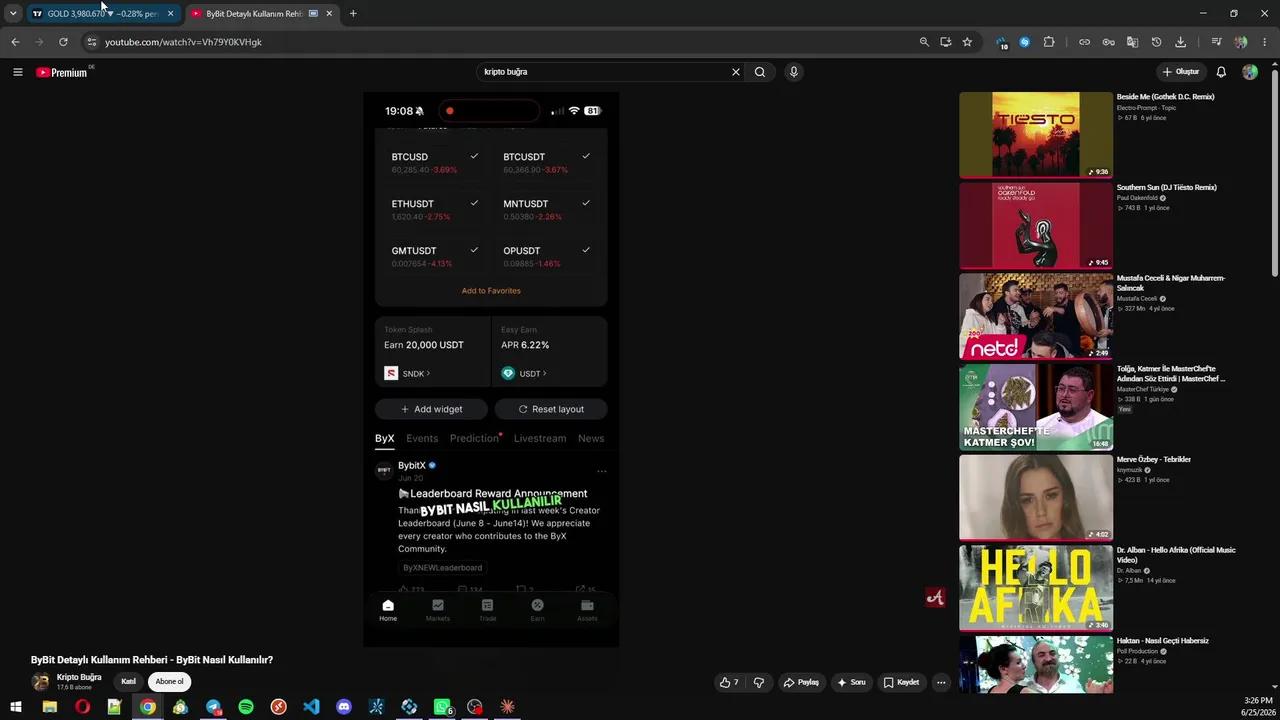Open Telegram from the taskbar
Viewport: 1280px width, 720px height.
[x=213, y=707]
